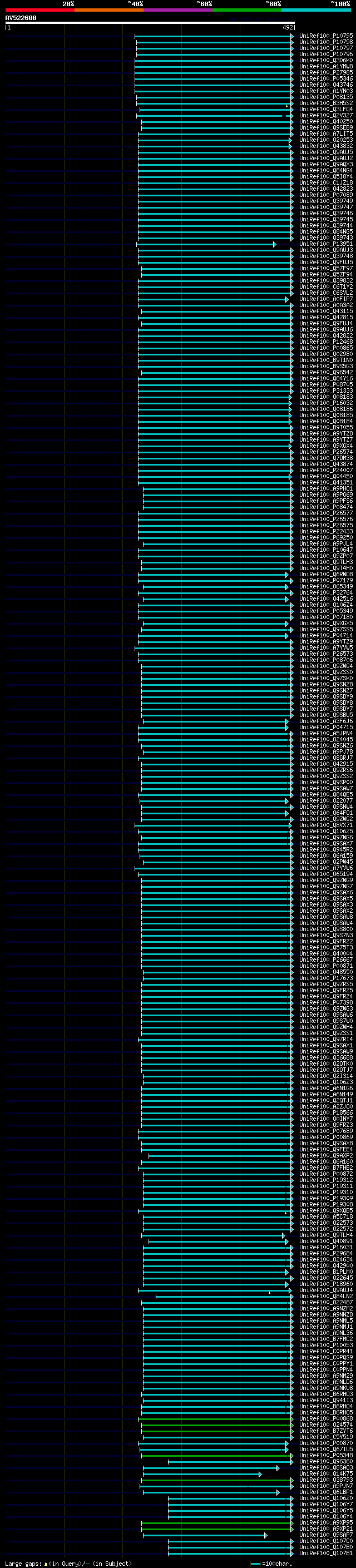
Task: Click the white AV522600 query sequence bar
Action: [x=150, y=23]
